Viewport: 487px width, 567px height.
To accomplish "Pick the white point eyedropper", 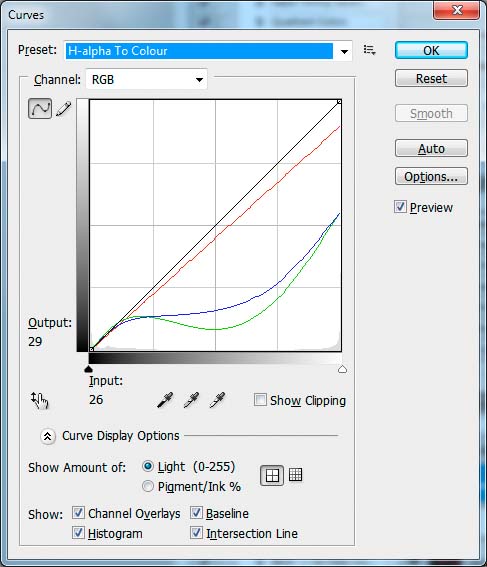I will (217, 400).
